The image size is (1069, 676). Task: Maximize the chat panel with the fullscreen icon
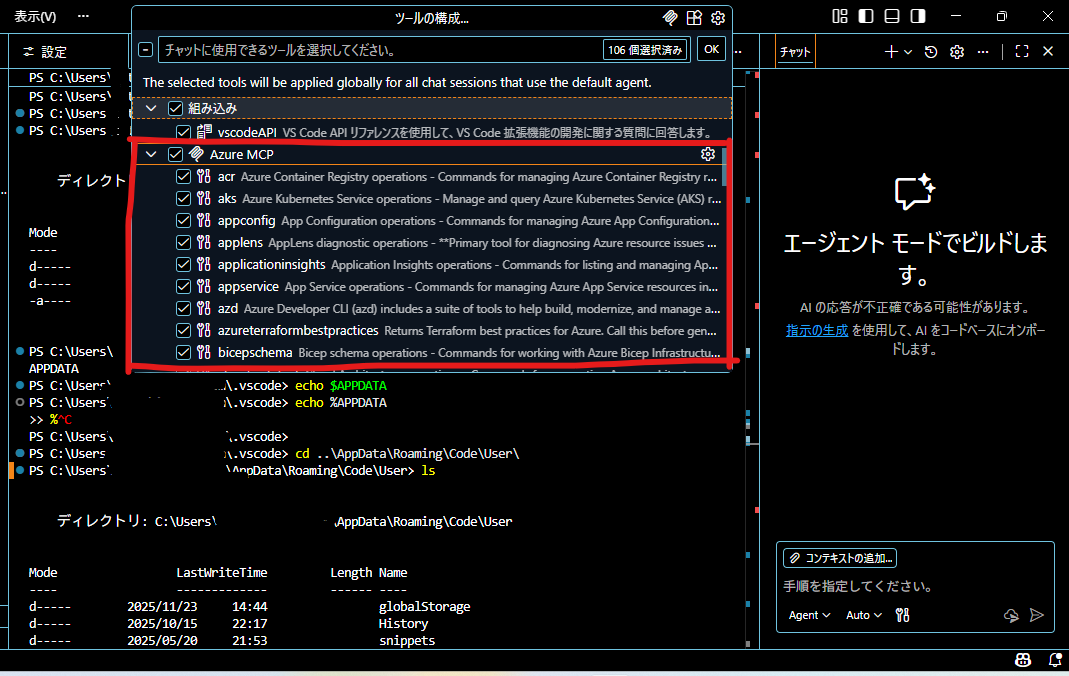point(1022,52)
